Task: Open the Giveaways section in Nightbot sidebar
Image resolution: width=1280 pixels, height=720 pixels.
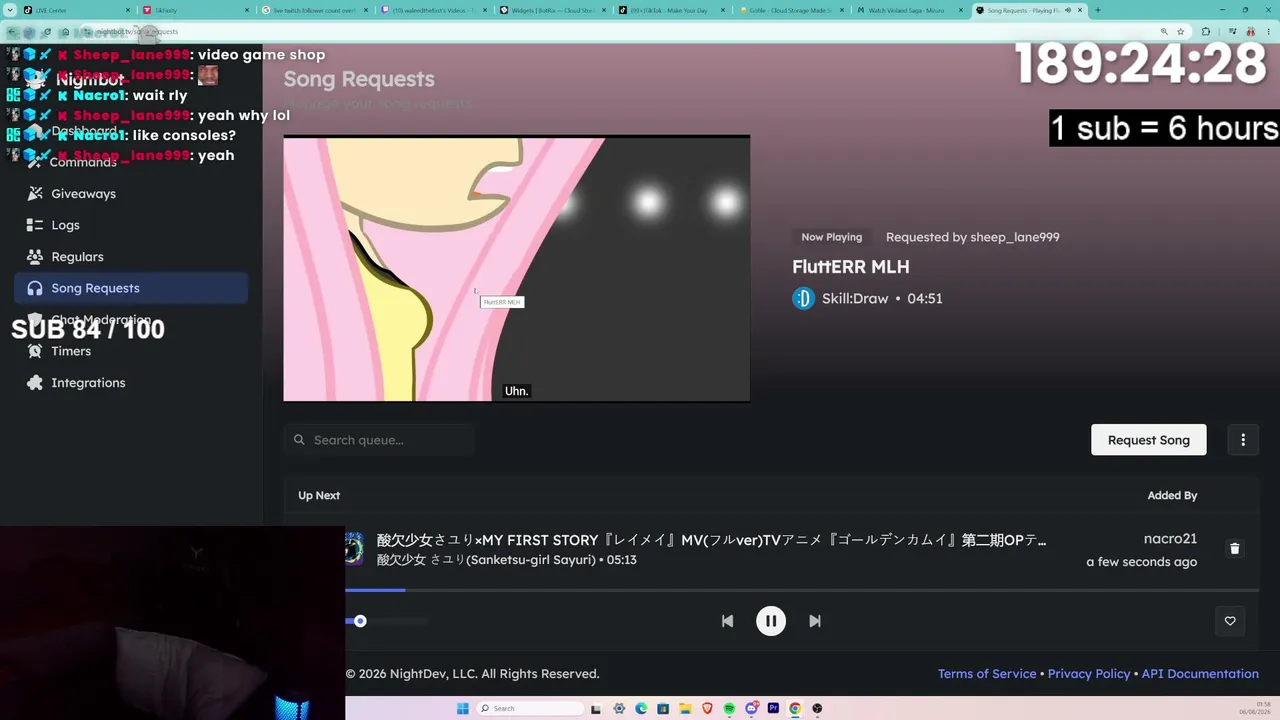Action: click(x=131, y=194)
